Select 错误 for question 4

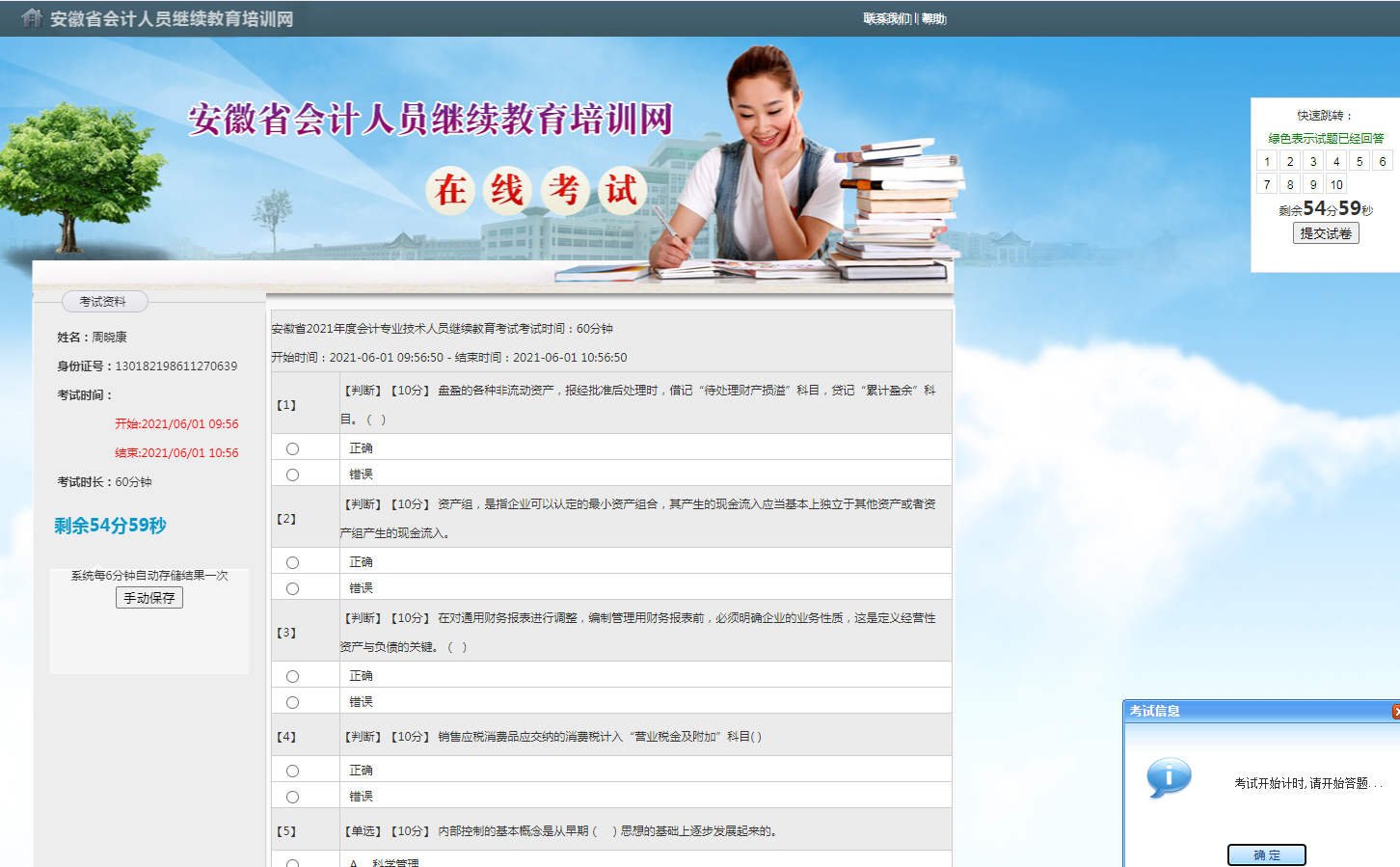click(292, 797)
